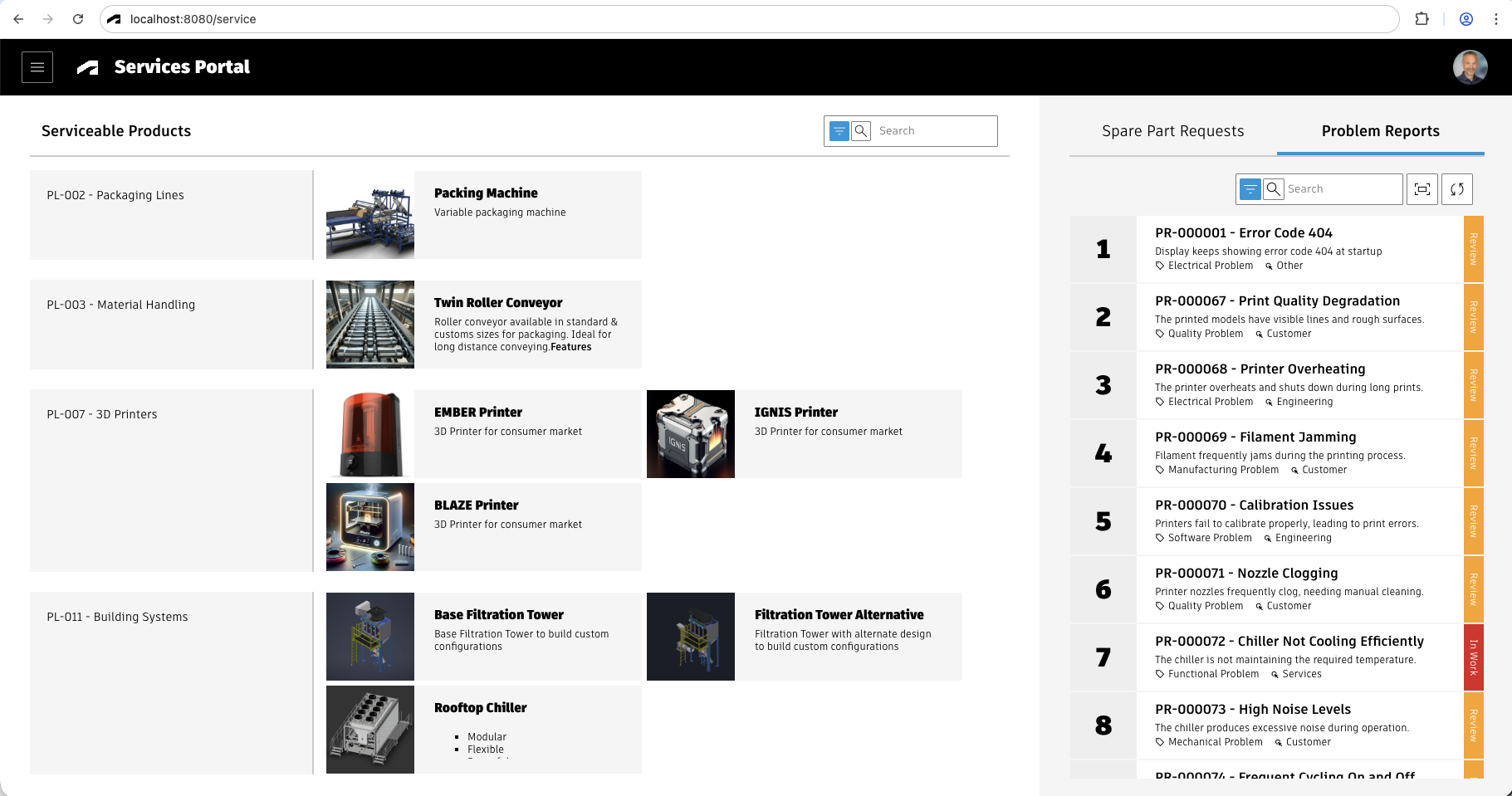Click Serviceable Products search text field
1512x796 pixels.
(934, 131)
